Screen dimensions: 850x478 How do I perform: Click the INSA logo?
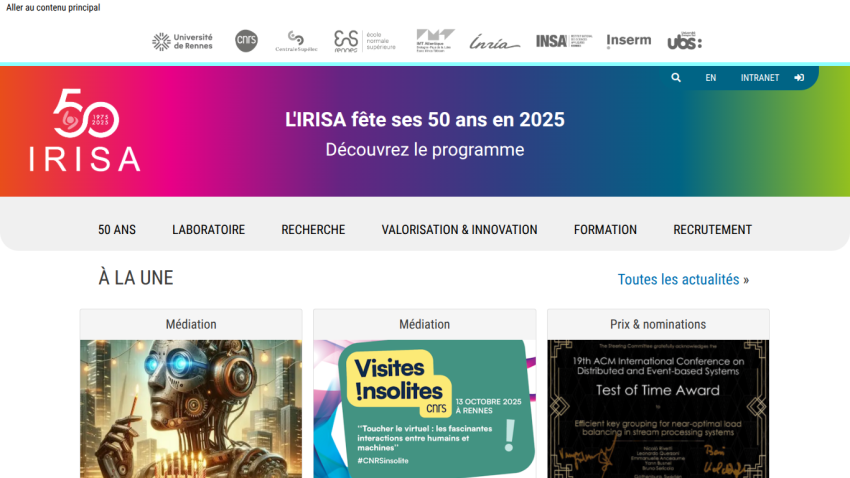point(564,41)
